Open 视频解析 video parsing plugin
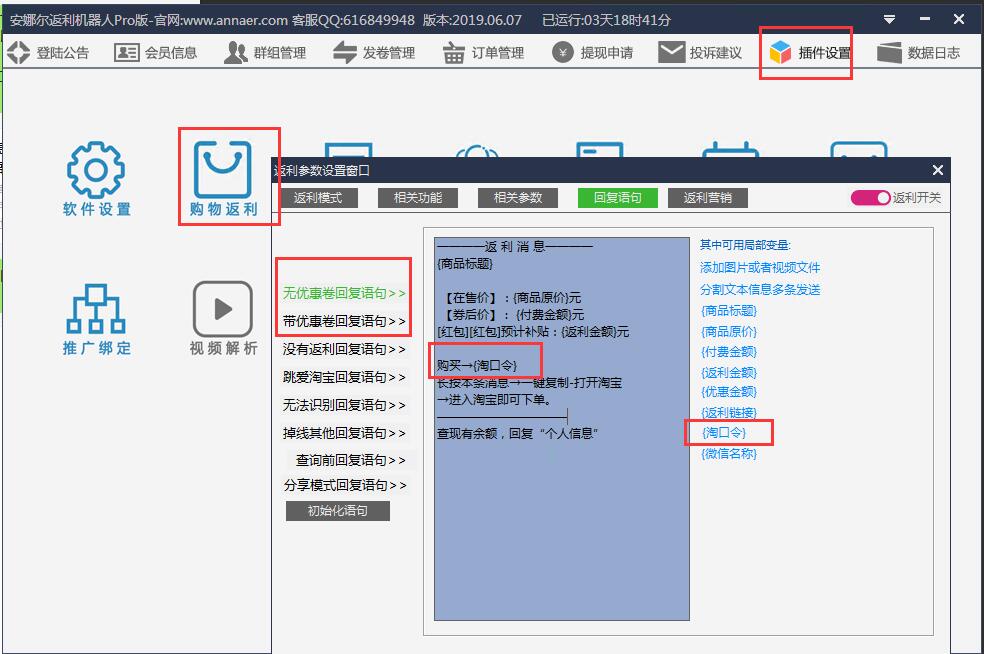This screenshot has height=654, width=984. coord(223,319)
